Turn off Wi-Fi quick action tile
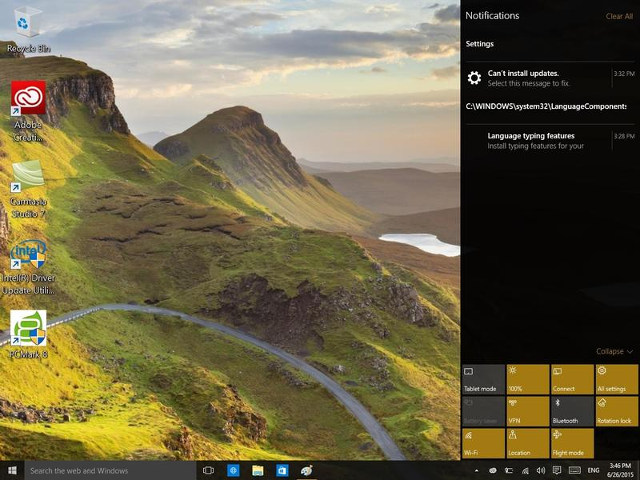Image resolution: width=640 pixels, height=480 pixels. [x=483, y=442]
